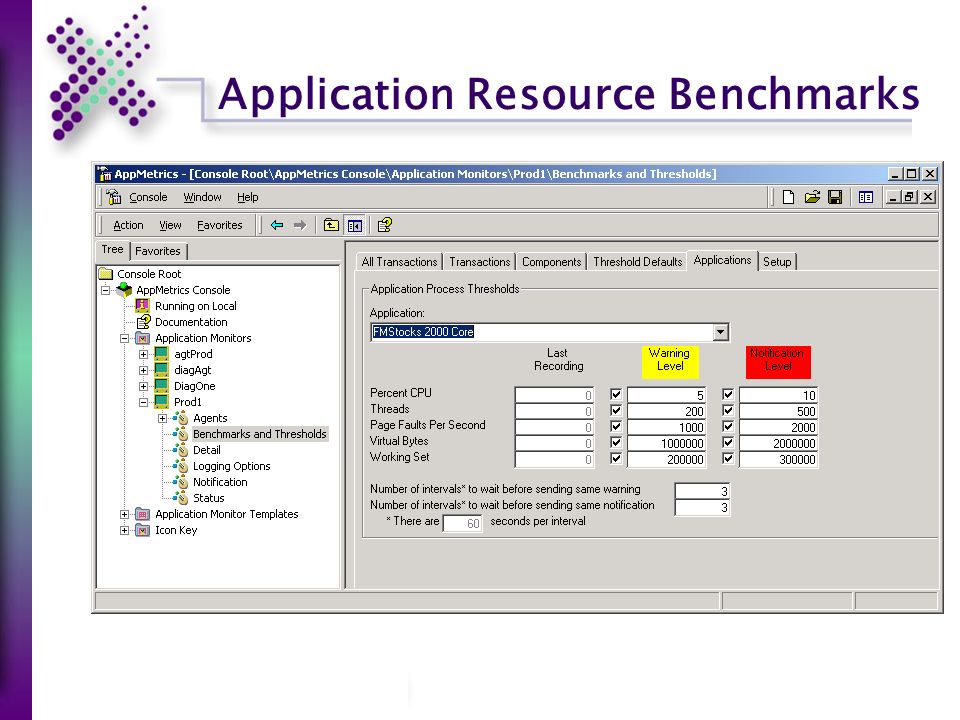The height and width of the screenshot is (720, 960).
Task: Click the Open folder icon
Action: pos(812,197)
